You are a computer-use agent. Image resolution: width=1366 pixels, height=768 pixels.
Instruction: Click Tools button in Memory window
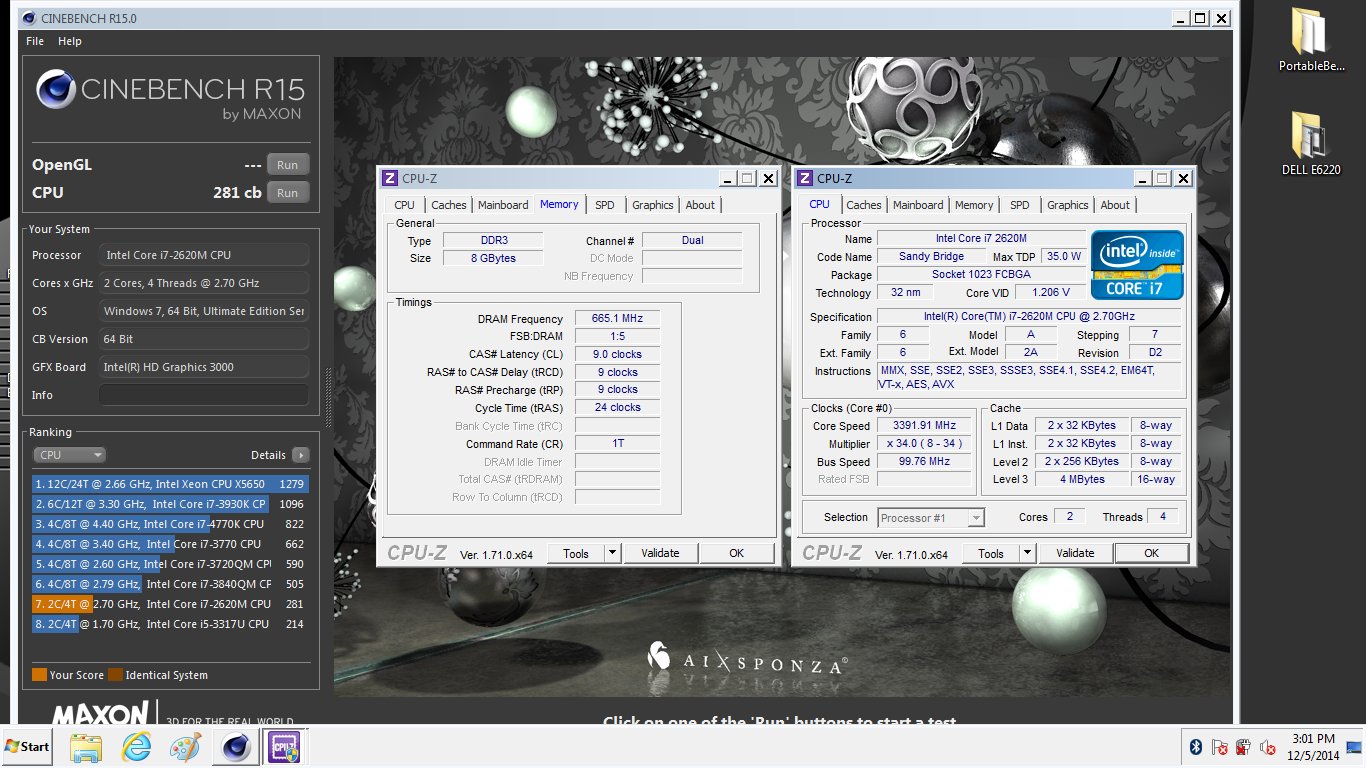576,553
